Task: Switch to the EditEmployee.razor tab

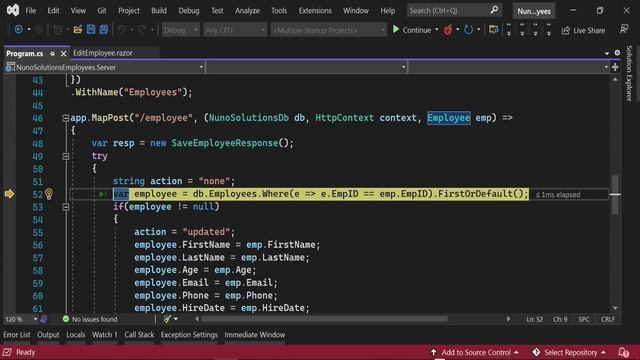Action: click(103, 53)
